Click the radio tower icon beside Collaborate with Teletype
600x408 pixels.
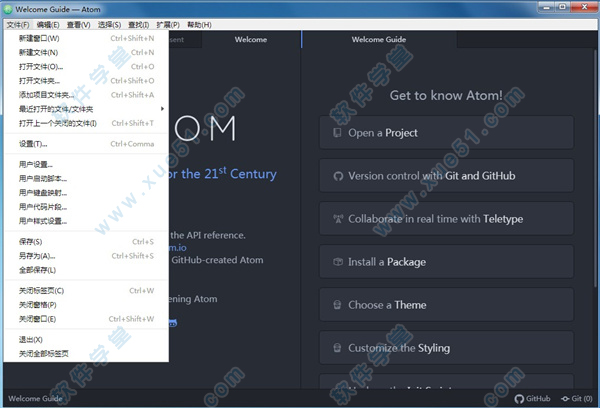point(338,219)
